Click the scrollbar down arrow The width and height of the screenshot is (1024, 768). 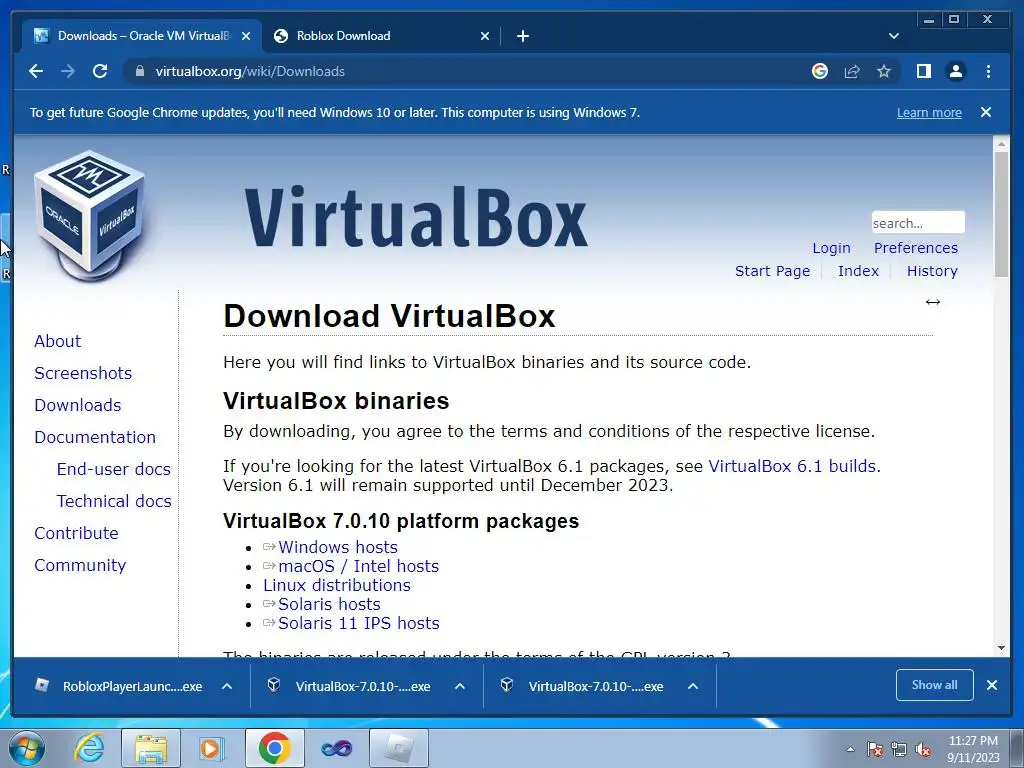click(x=1001, y=648)
